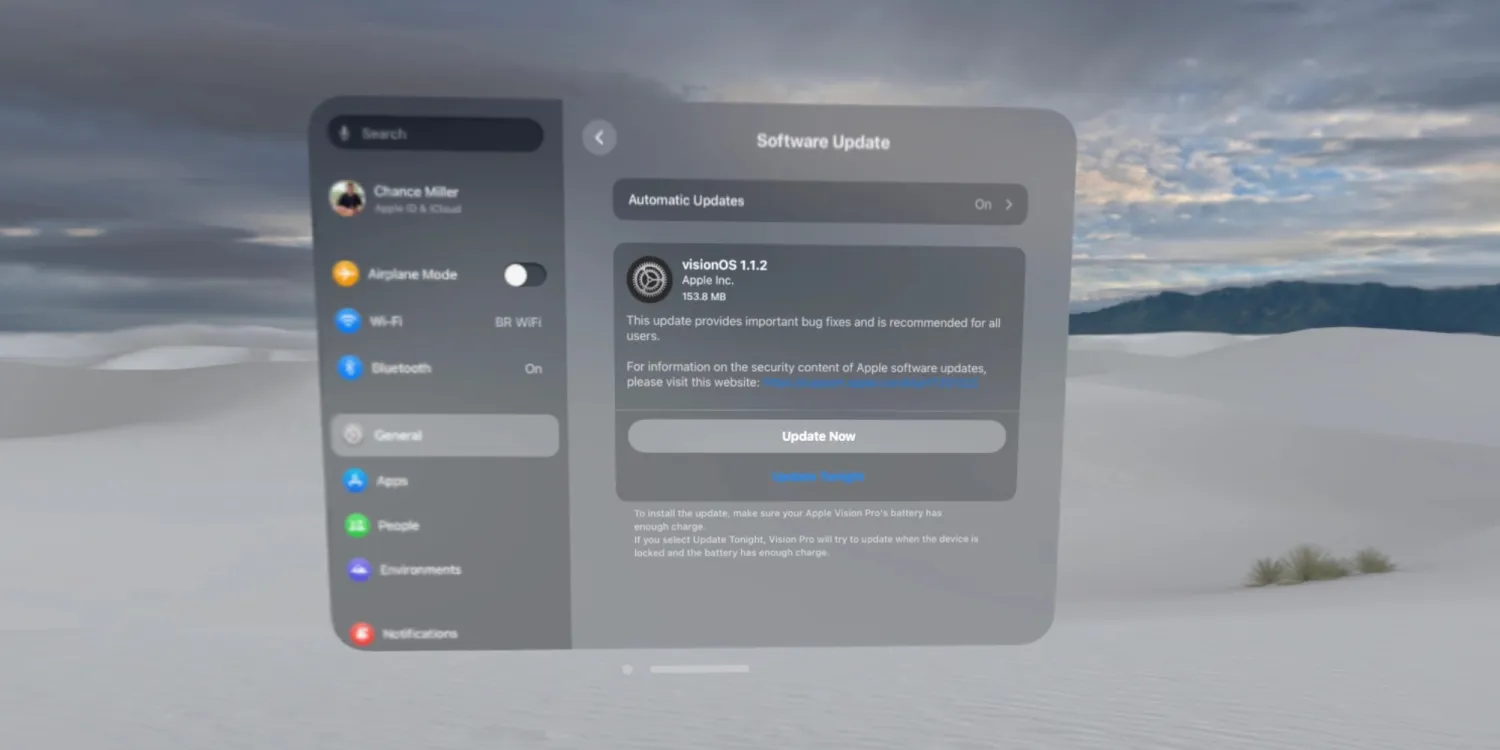Open Chance Miller's profile picture
Image resolution: width=1500 pixels, height=750 pixels.
point(347,198)
